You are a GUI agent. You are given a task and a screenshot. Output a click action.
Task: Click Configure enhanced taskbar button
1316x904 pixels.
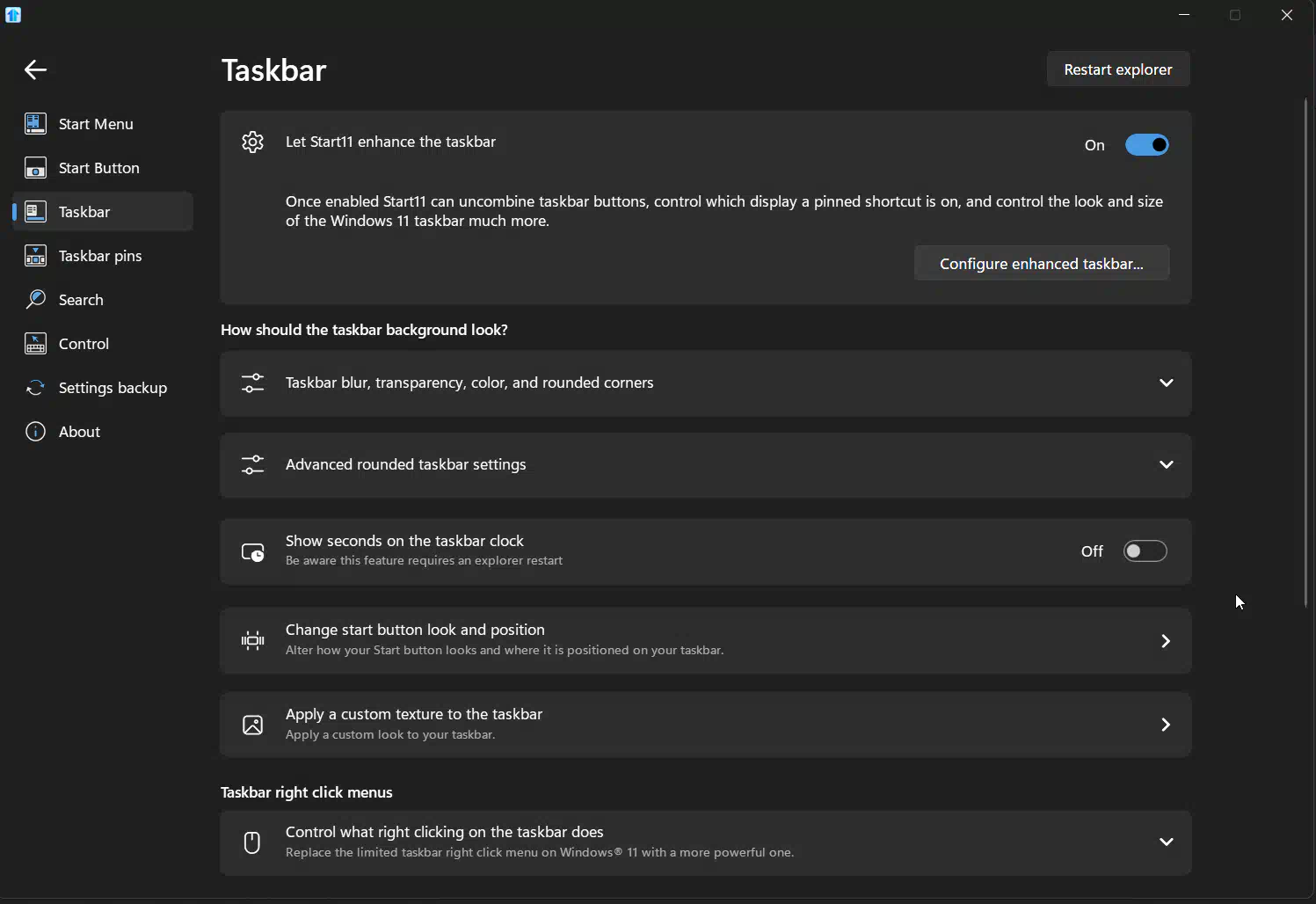(x=1042, y=264)
